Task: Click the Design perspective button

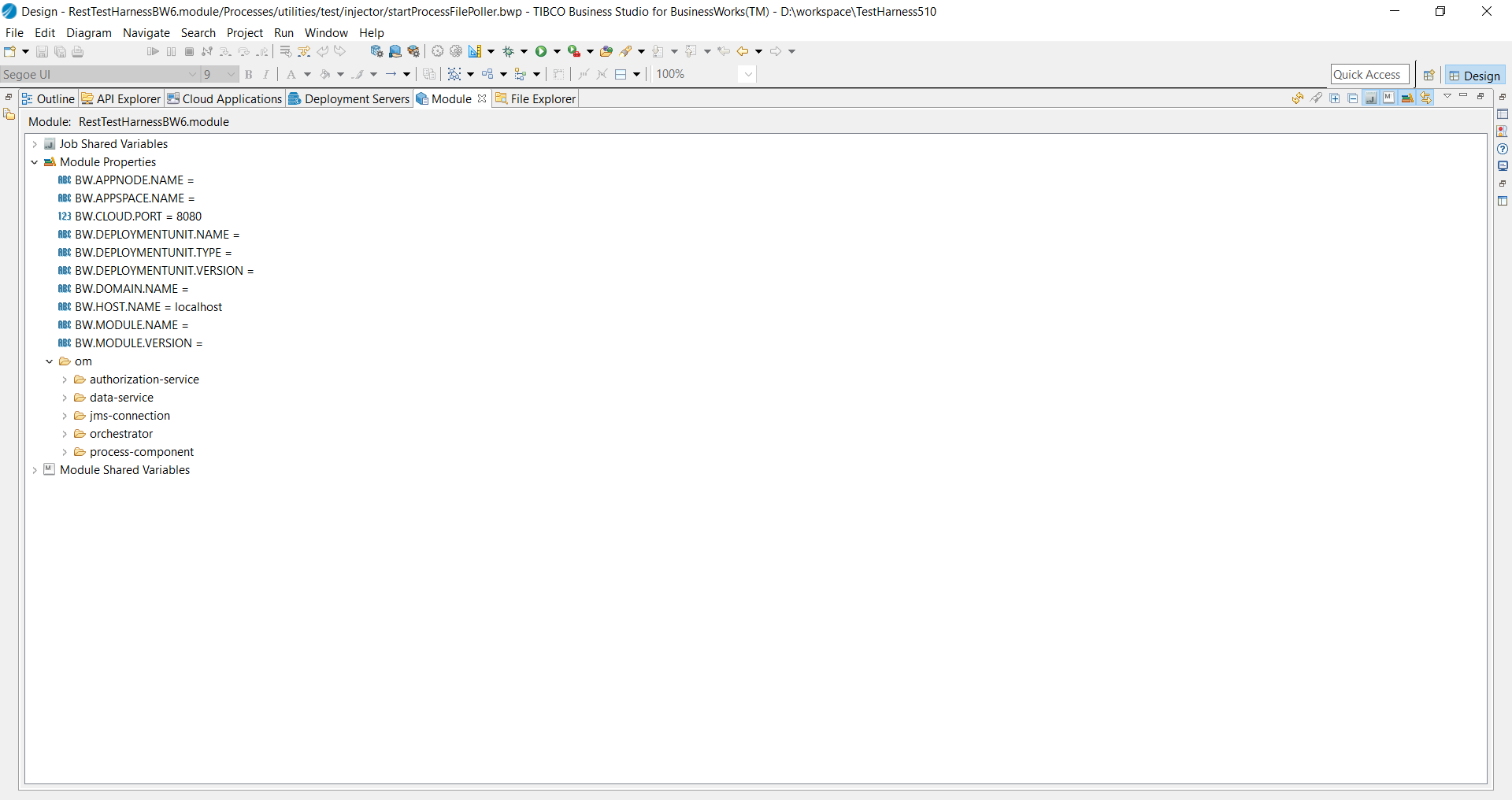Action: click(x=1475, y=76)
